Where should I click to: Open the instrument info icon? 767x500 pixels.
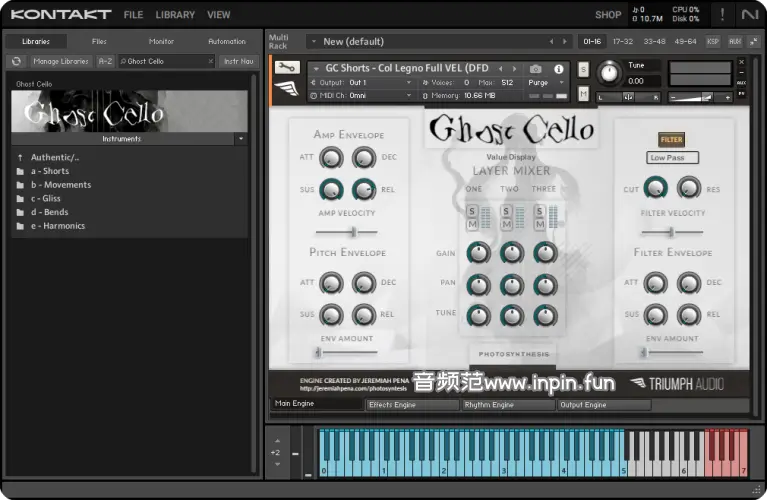coord(559,69)
